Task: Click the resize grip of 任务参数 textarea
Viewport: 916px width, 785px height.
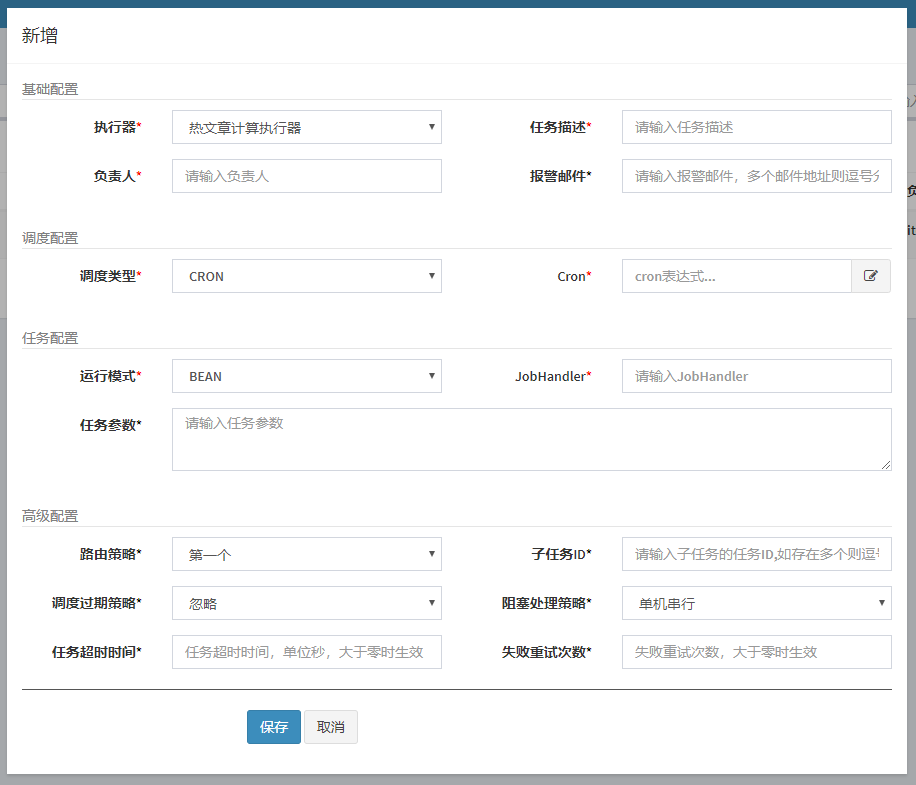Action: [886, 464]
